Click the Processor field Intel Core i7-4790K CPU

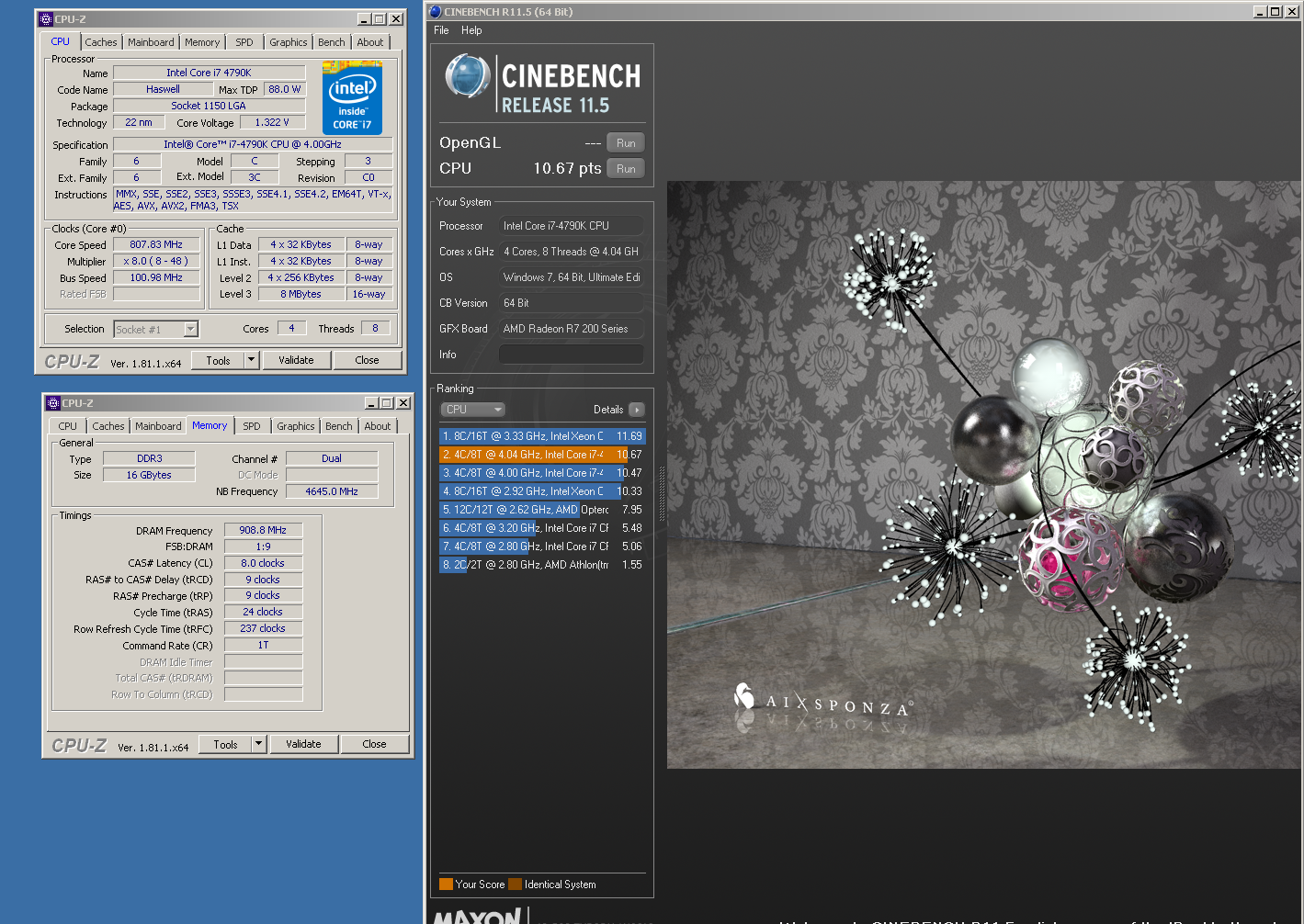(571, 226)
